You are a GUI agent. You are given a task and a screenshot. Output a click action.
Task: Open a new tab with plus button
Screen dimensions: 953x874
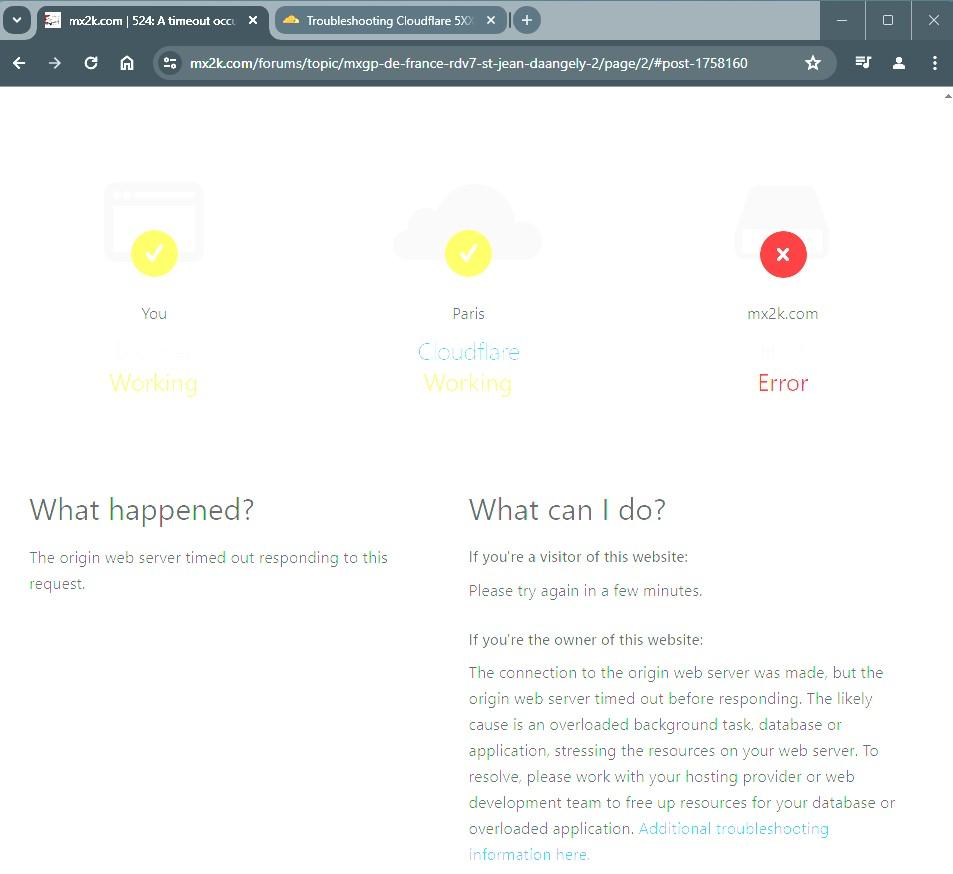point(527,21)
